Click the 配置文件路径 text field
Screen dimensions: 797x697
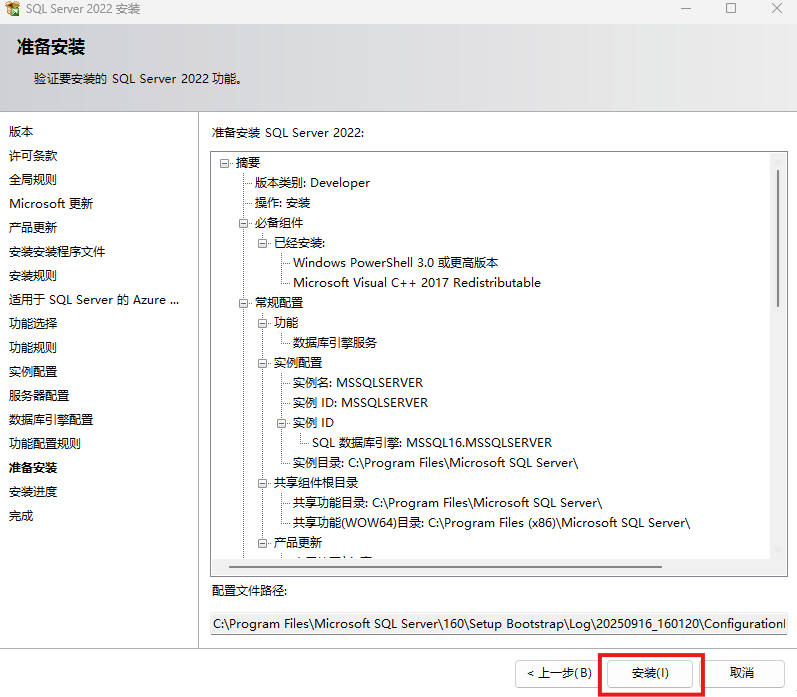click(x=499, y=624)
